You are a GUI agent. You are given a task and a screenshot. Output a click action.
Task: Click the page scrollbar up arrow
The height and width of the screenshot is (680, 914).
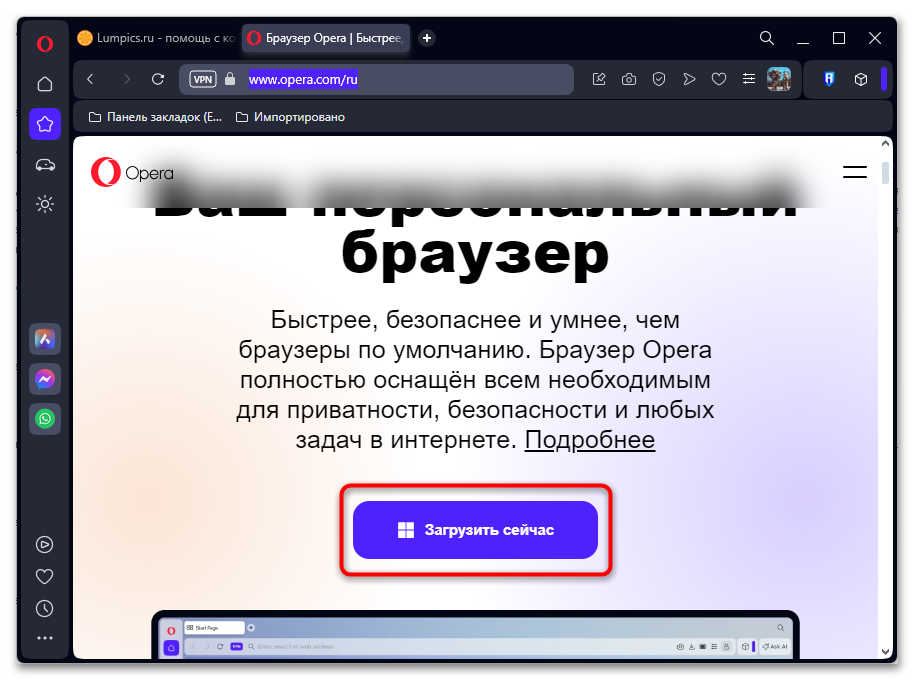[885, 143]
